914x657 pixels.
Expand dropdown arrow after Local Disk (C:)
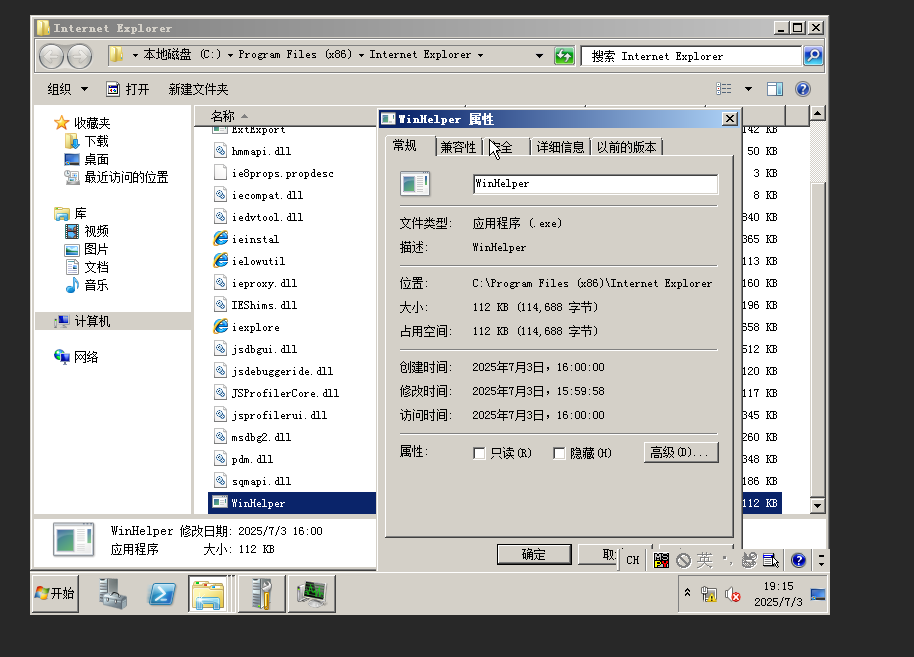(230, 55)
